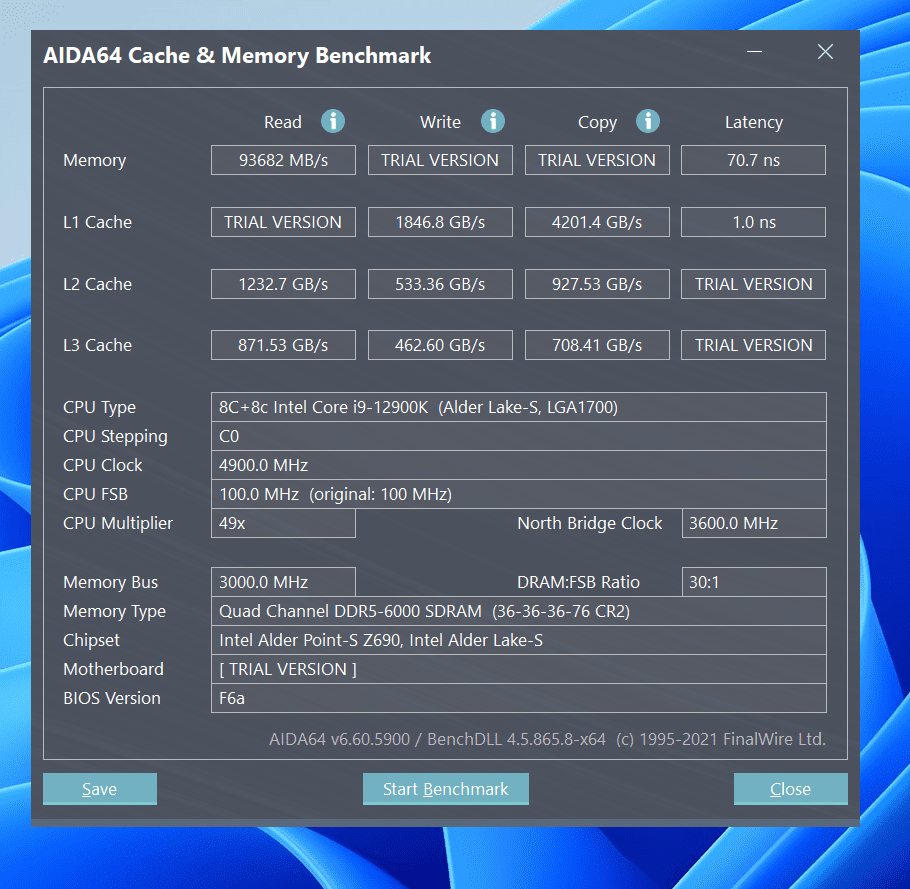The width and height of the screenshot is (910, 889).
Task: Click the Chipset label
Action: click(91, 641)
